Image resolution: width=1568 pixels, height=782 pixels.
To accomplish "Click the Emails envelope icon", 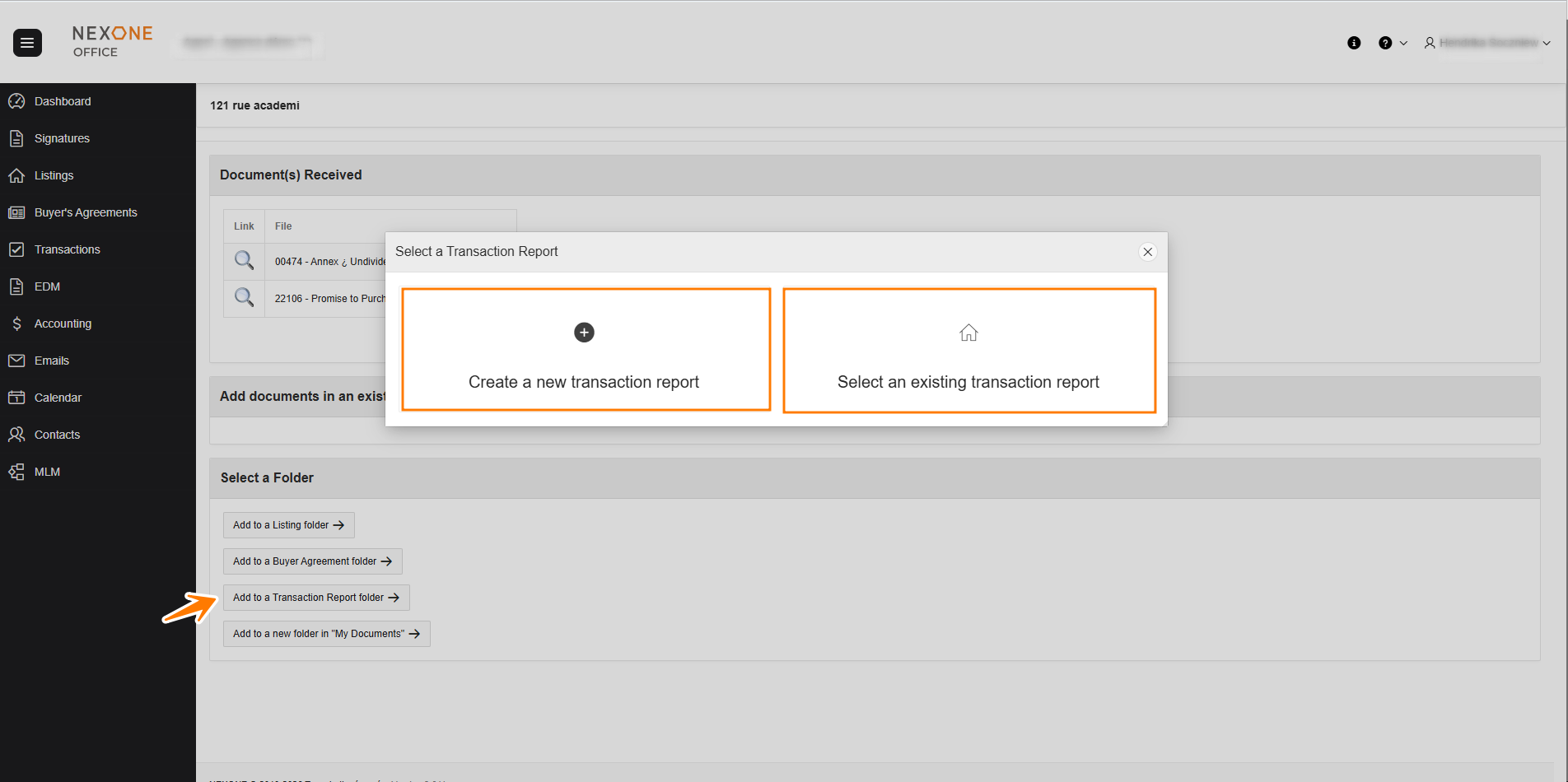I will click(x=16, y=361).
